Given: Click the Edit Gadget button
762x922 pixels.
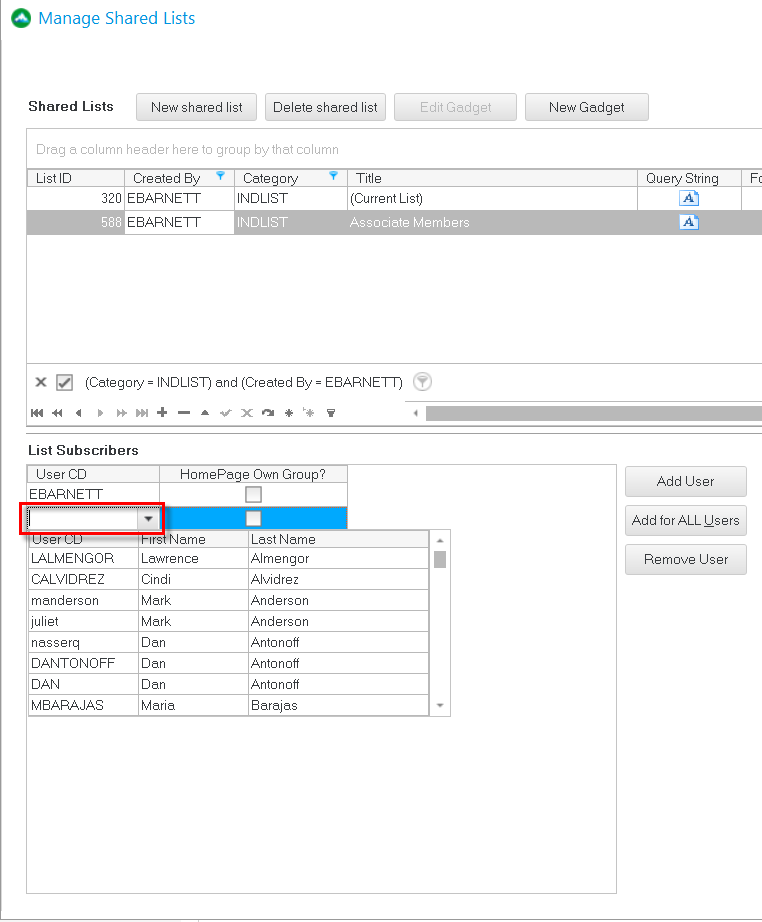Looking at the screenshot, I should click(x=456, y=107).
